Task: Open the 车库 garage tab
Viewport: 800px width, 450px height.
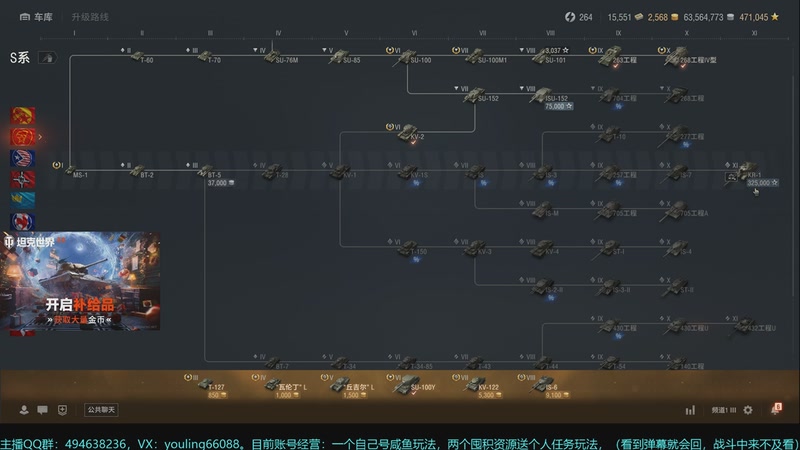Action: (36, 17)
